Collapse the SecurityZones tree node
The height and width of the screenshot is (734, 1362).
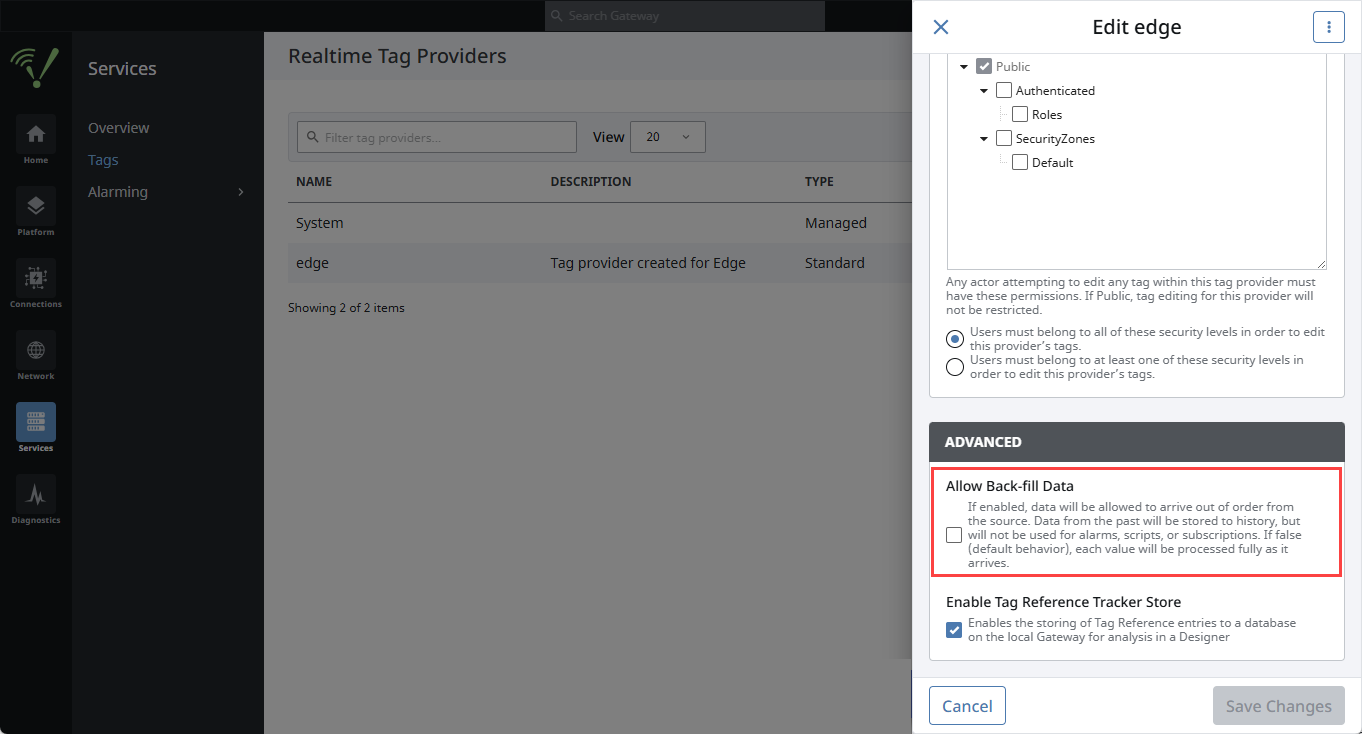tap(984, 139)
